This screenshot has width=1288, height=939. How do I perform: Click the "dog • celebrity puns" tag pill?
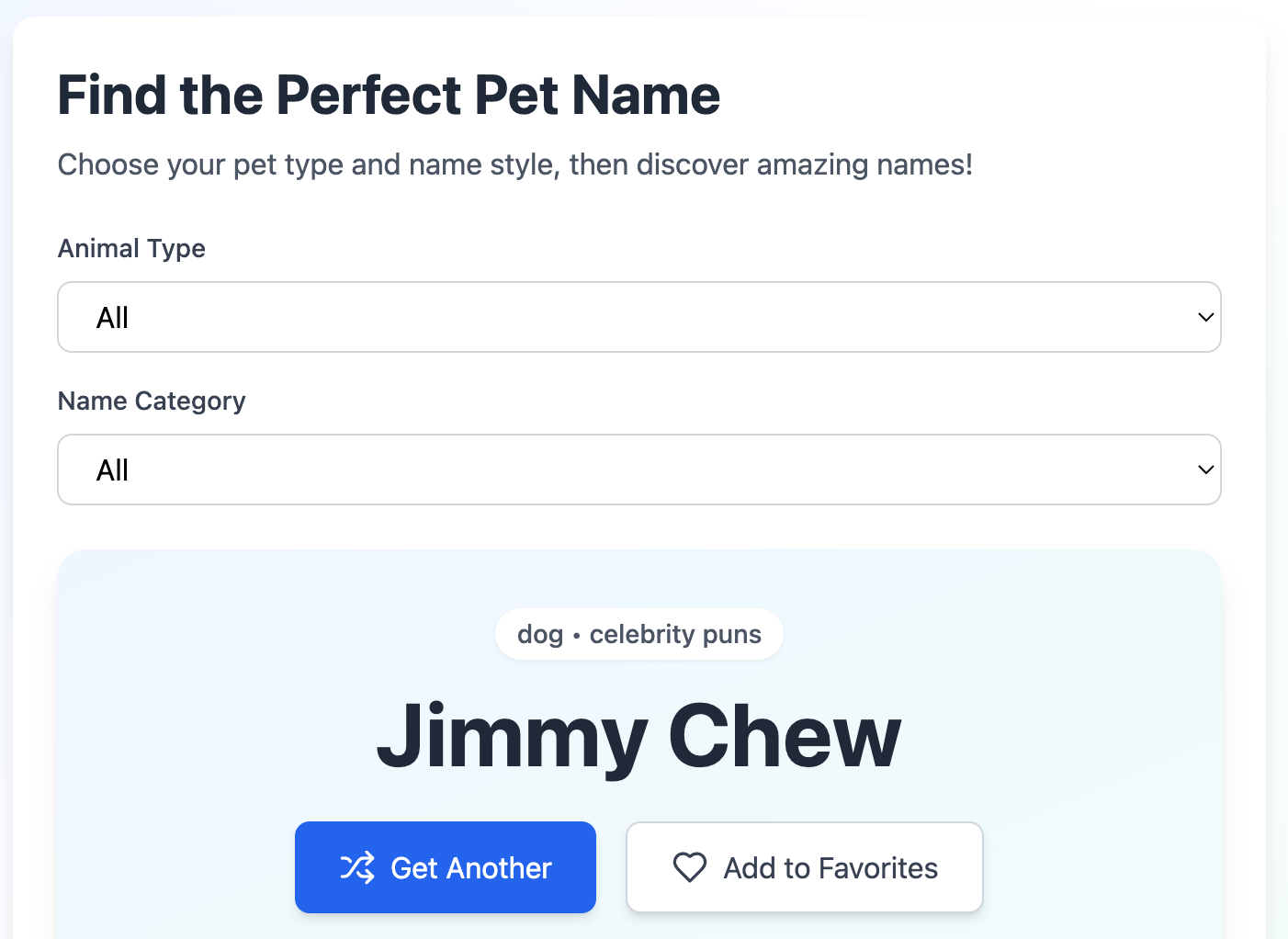(x=638, y=634)
